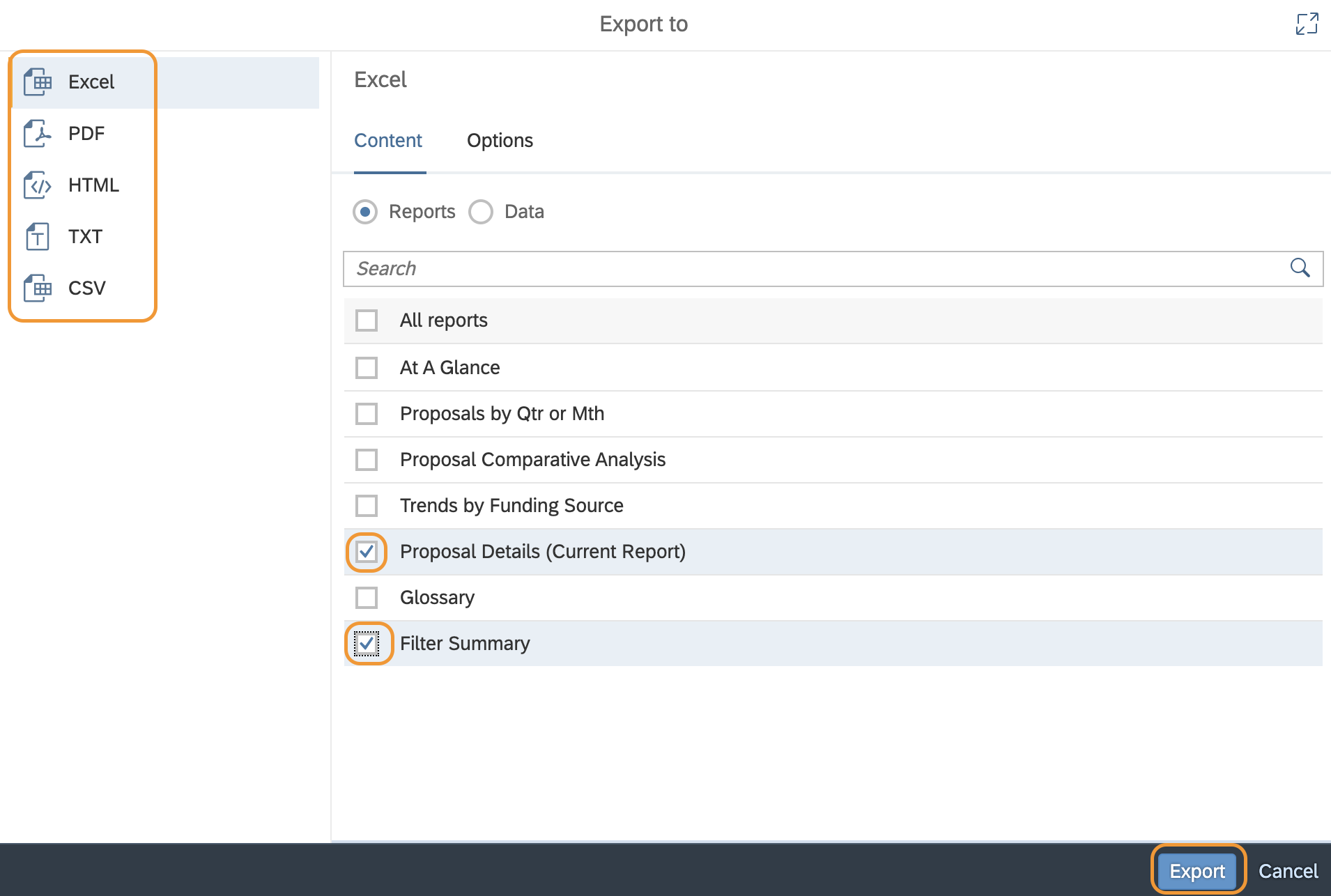Select the Excel format icon
Viewport: 1331px width, 896px height.
(x=38, y=82)
